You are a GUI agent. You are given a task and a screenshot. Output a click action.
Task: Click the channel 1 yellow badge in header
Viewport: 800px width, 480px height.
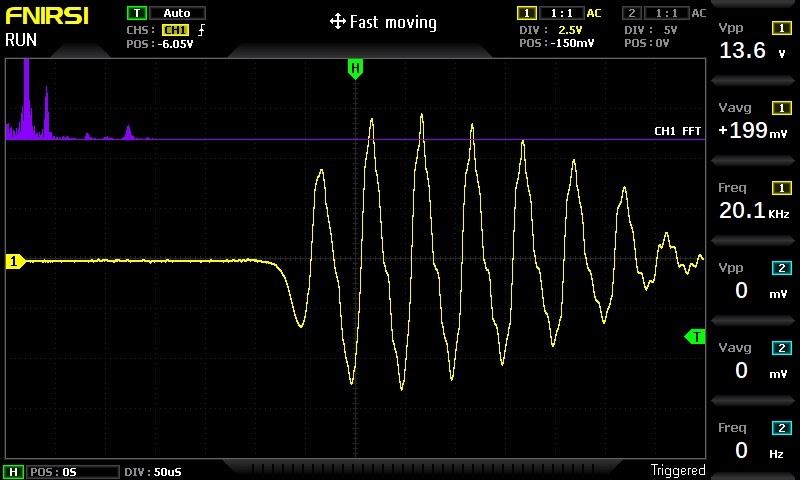point(527,13)
